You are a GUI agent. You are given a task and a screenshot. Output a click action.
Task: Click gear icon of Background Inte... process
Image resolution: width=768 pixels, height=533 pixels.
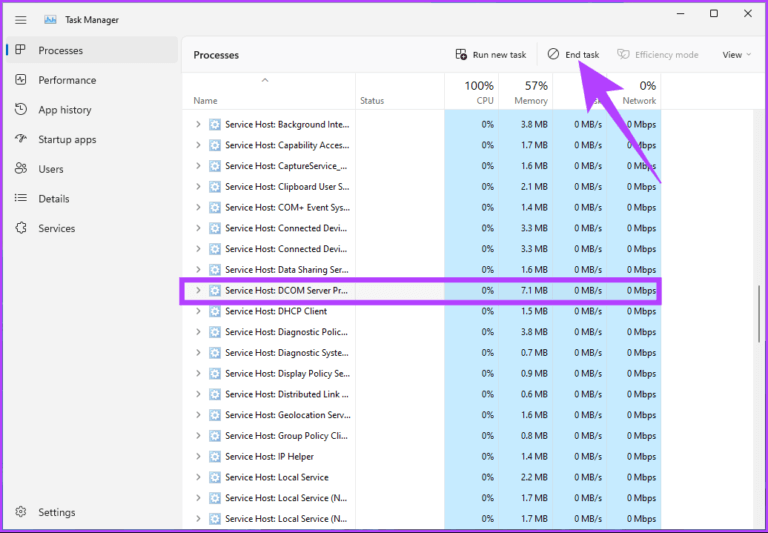click(215, 124)
